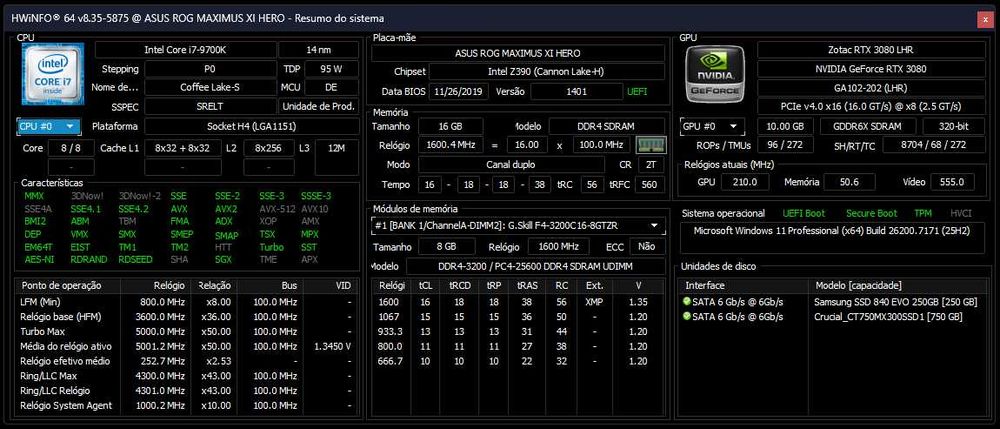Open the CPU #0 selector dropdown
This screenshot has height=429, width=1000.
tap(49, 126)
